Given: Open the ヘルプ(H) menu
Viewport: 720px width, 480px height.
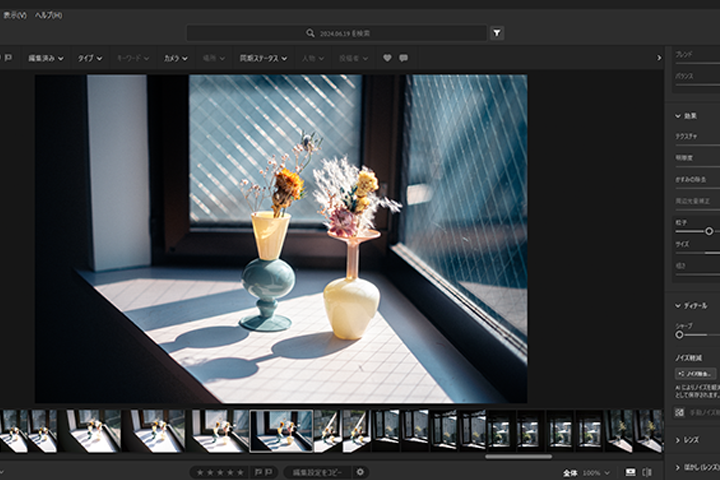Looking at the screenshot, I should [x=48, y=15].
